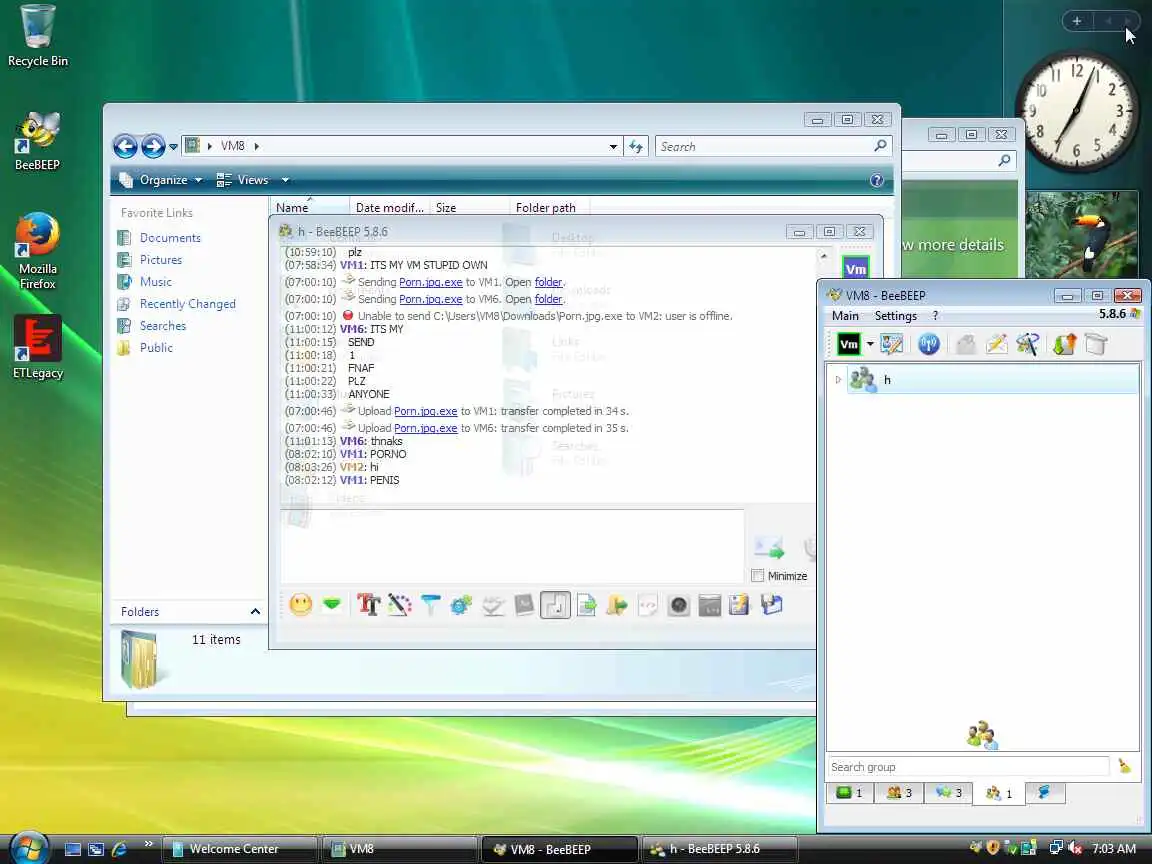1152x864 pixels.
Task: Open the ? help menu in BeeBEEP
Action: (935, 316)
